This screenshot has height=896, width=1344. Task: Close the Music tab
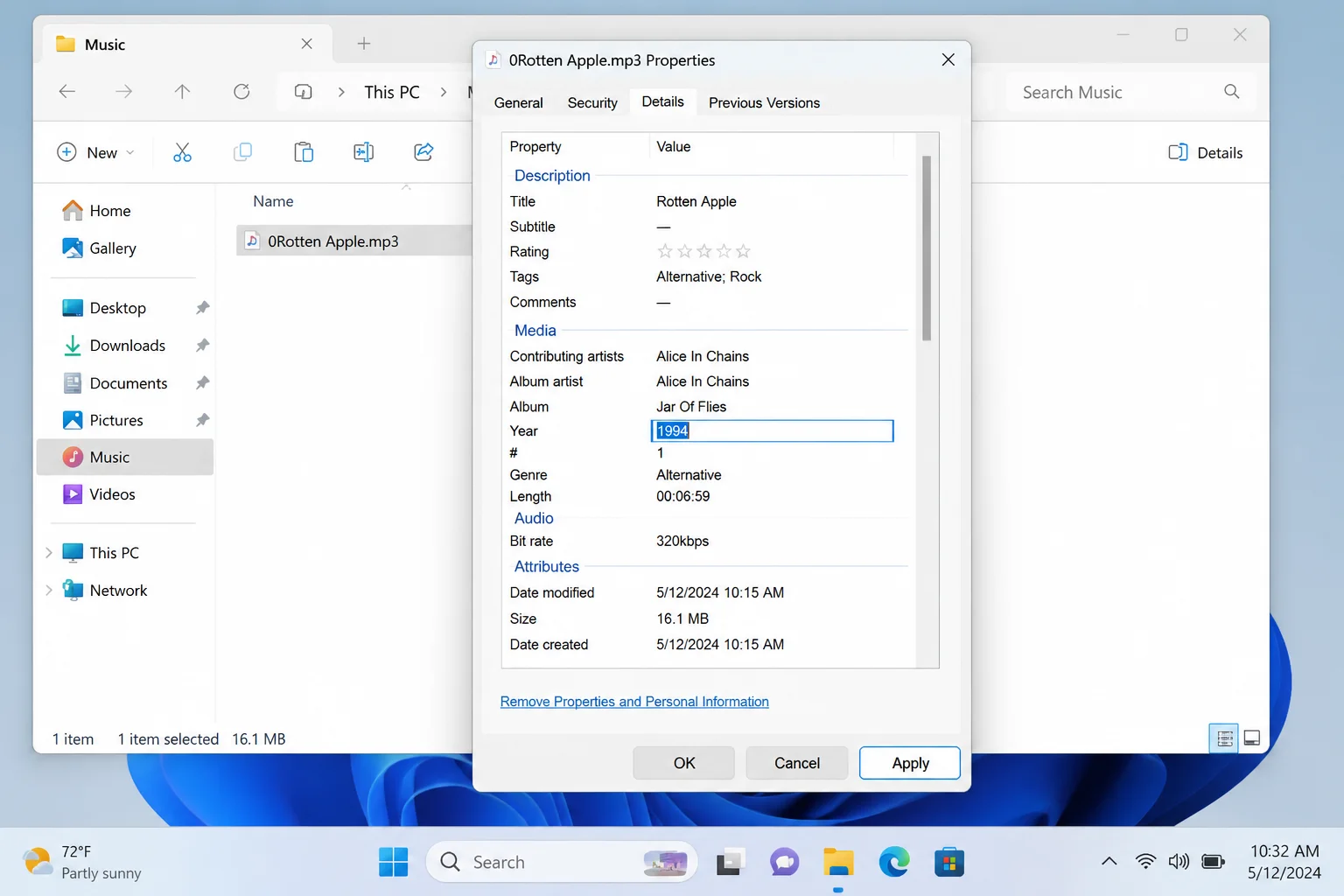pos(306,44)
